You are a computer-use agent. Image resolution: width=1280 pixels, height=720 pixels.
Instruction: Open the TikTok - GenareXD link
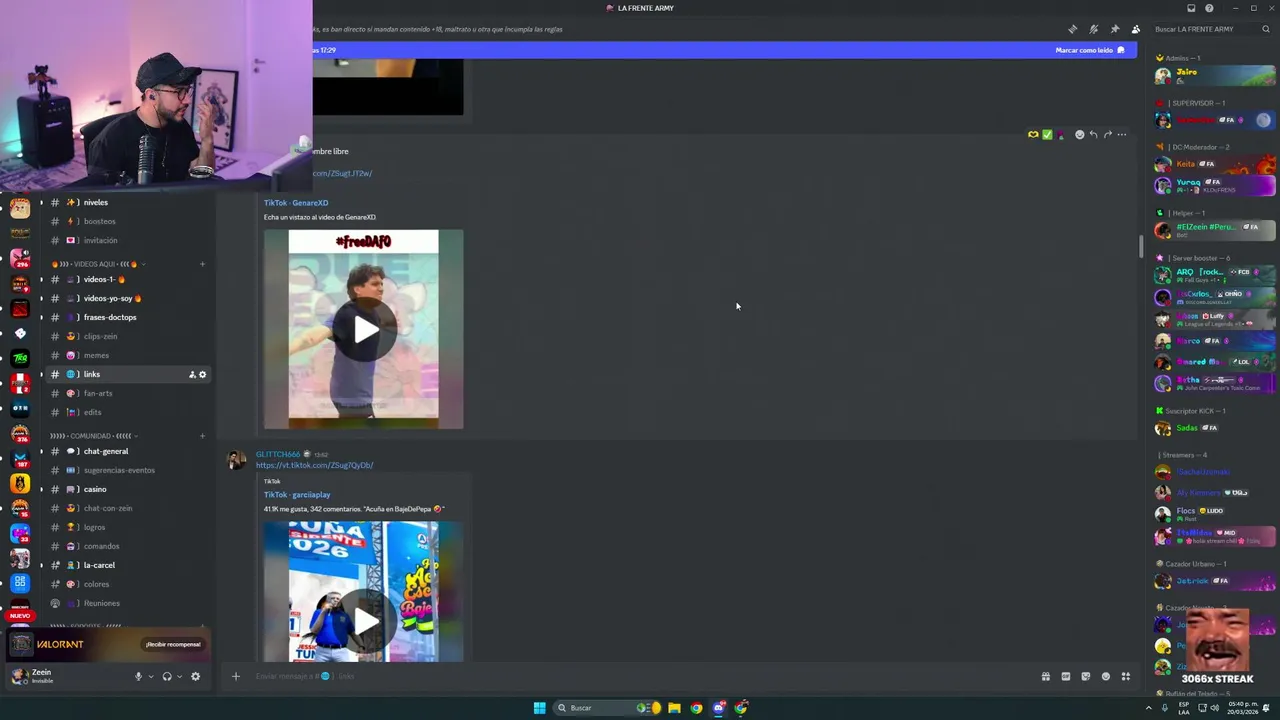point(296,203)
